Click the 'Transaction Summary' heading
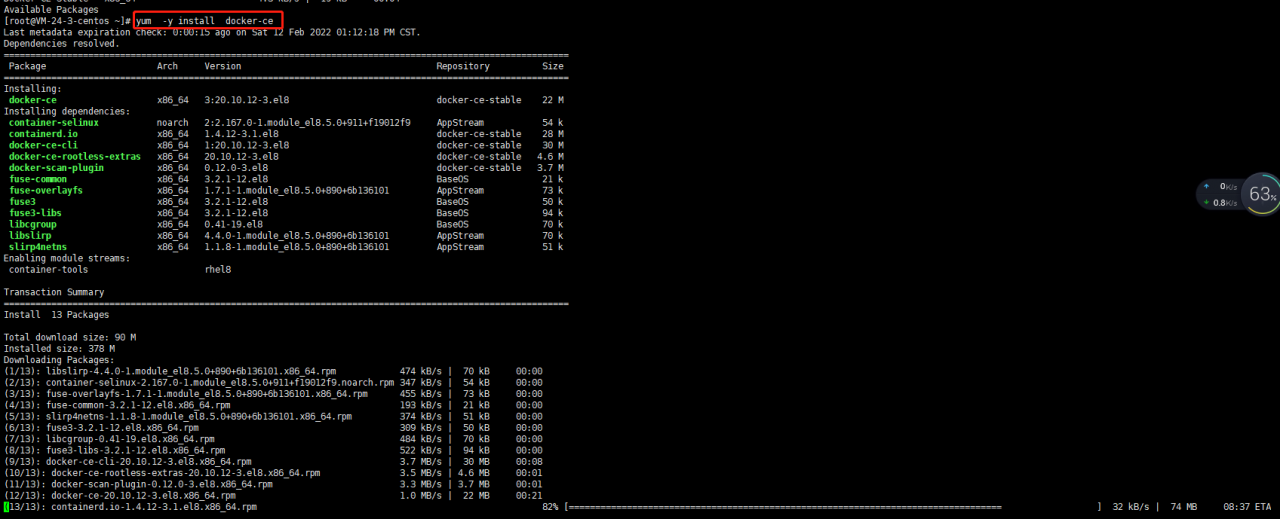The width and height of the screenshot is (1280, 519). point(53,292)
